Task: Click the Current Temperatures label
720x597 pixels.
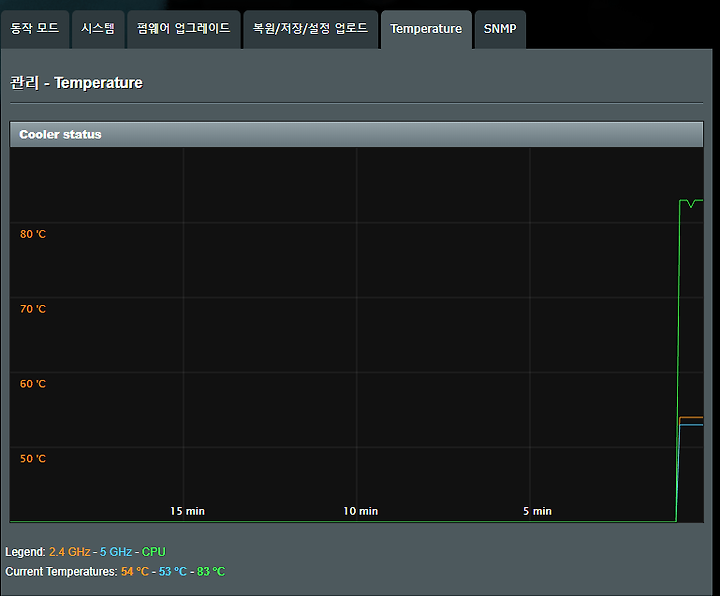Action: [62, 572]
